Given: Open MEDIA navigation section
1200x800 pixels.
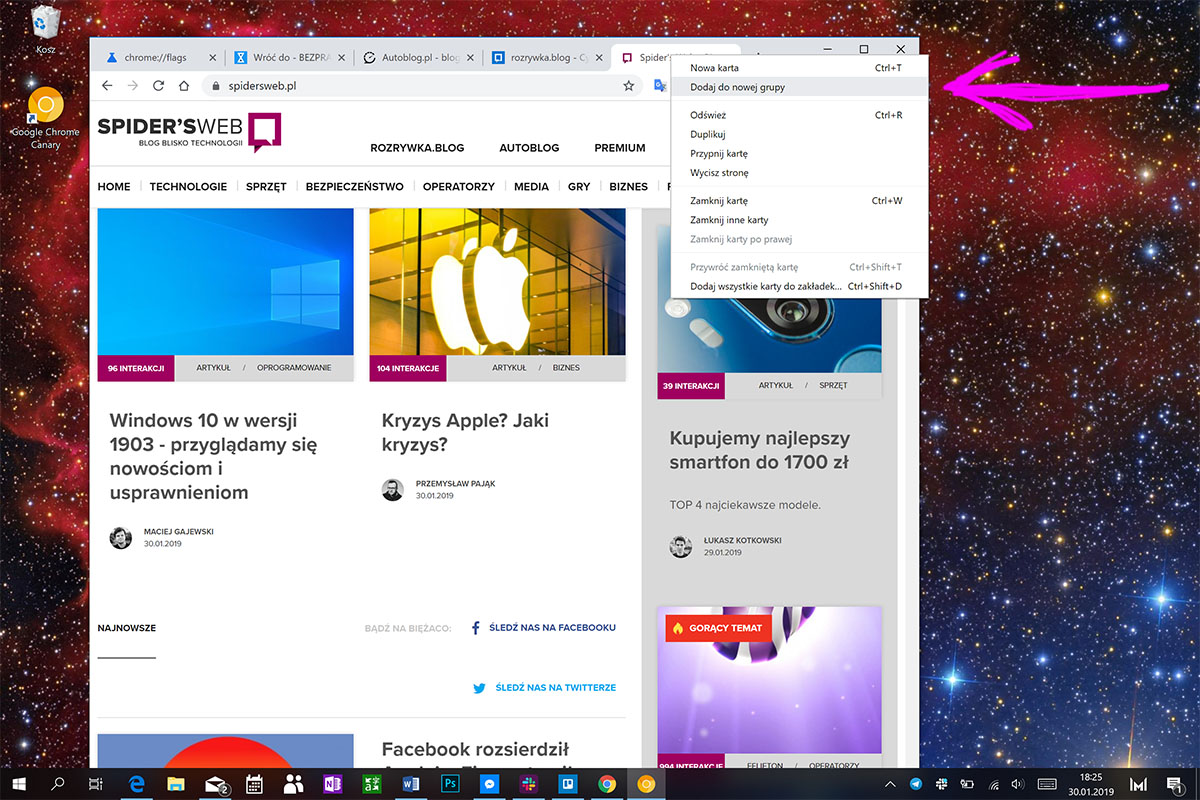Looking at the screenshot, I should [531, 186].
